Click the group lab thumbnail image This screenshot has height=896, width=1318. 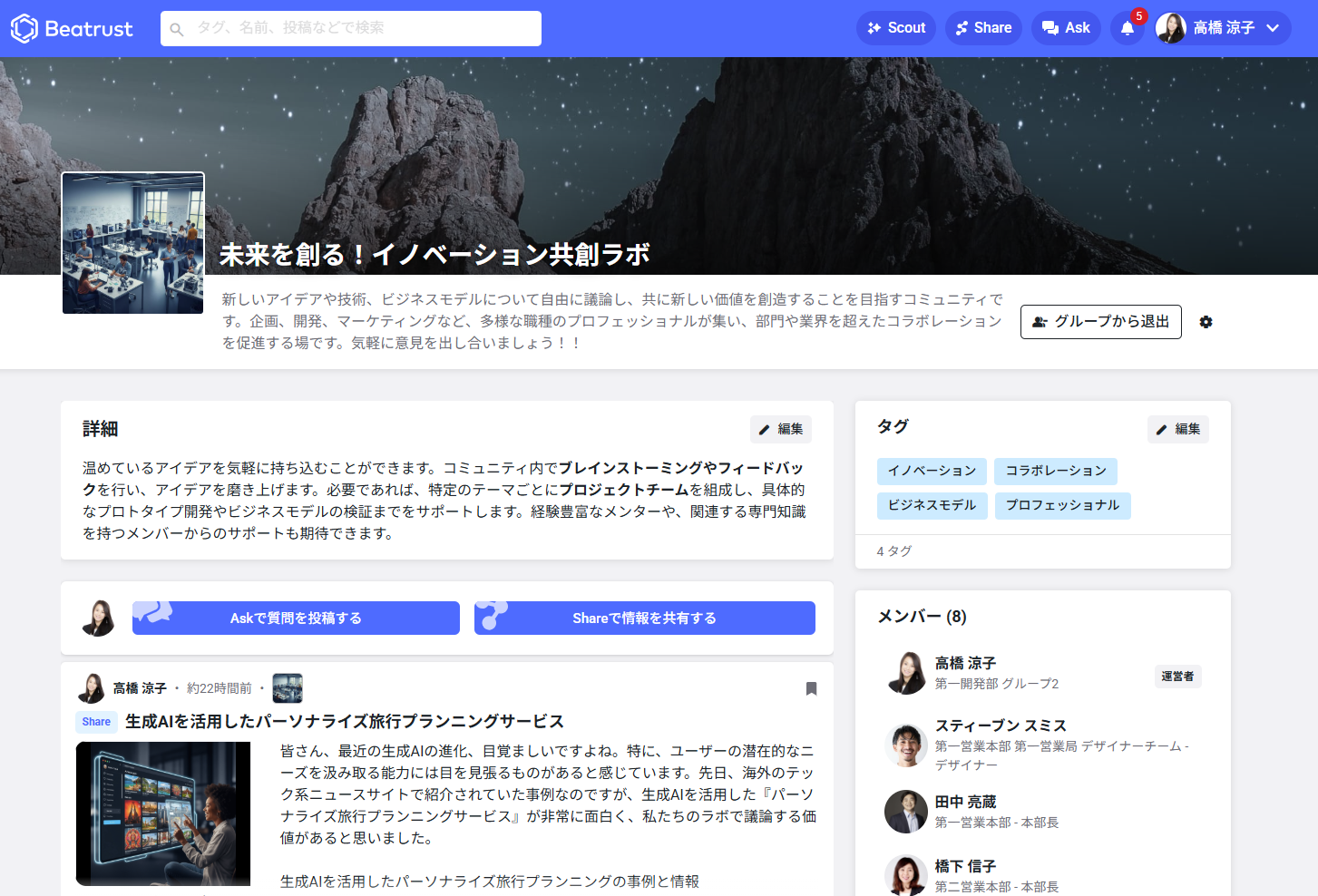click(x=133, y=243)
